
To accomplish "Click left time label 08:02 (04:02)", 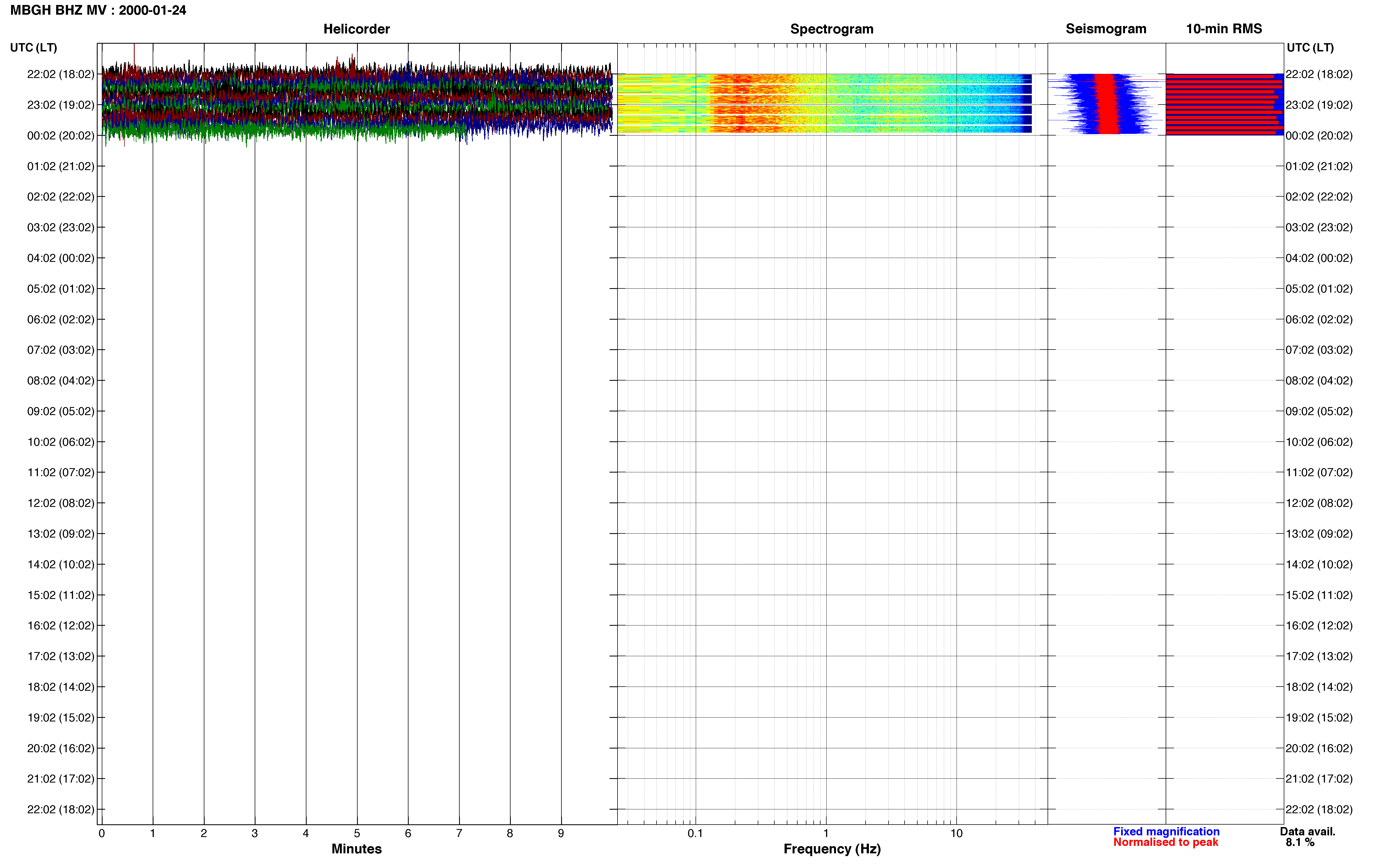I will coord(61,380).
